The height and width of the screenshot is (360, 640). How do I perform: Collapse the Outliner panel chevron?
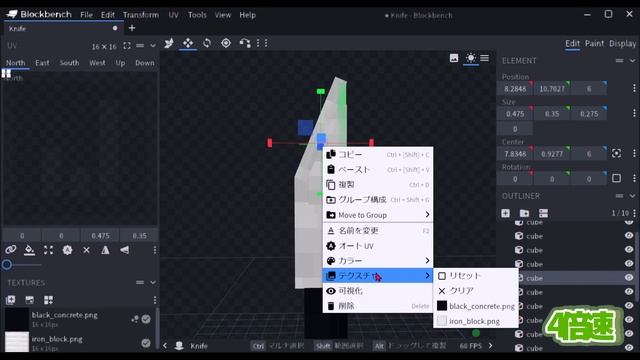[632, 196]
